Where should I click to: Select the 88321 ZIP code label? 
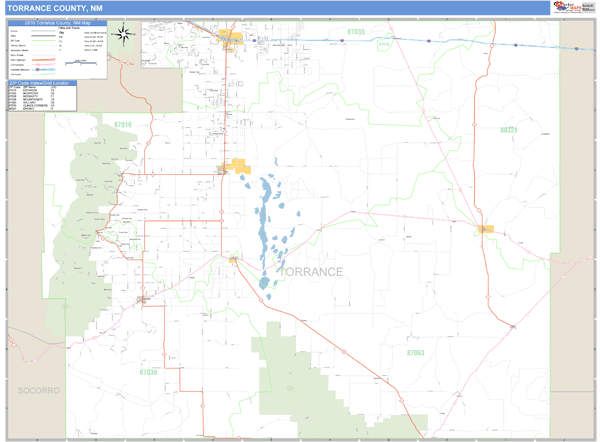pyautogui.click(x=510, y=130)
